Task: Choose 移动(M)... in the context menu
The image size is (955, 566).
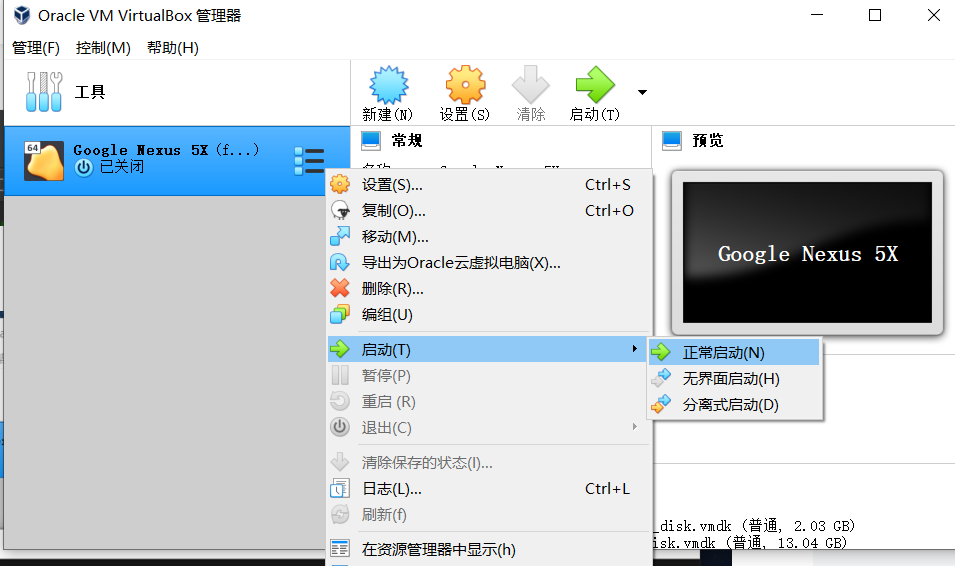Action: [490, 237]
